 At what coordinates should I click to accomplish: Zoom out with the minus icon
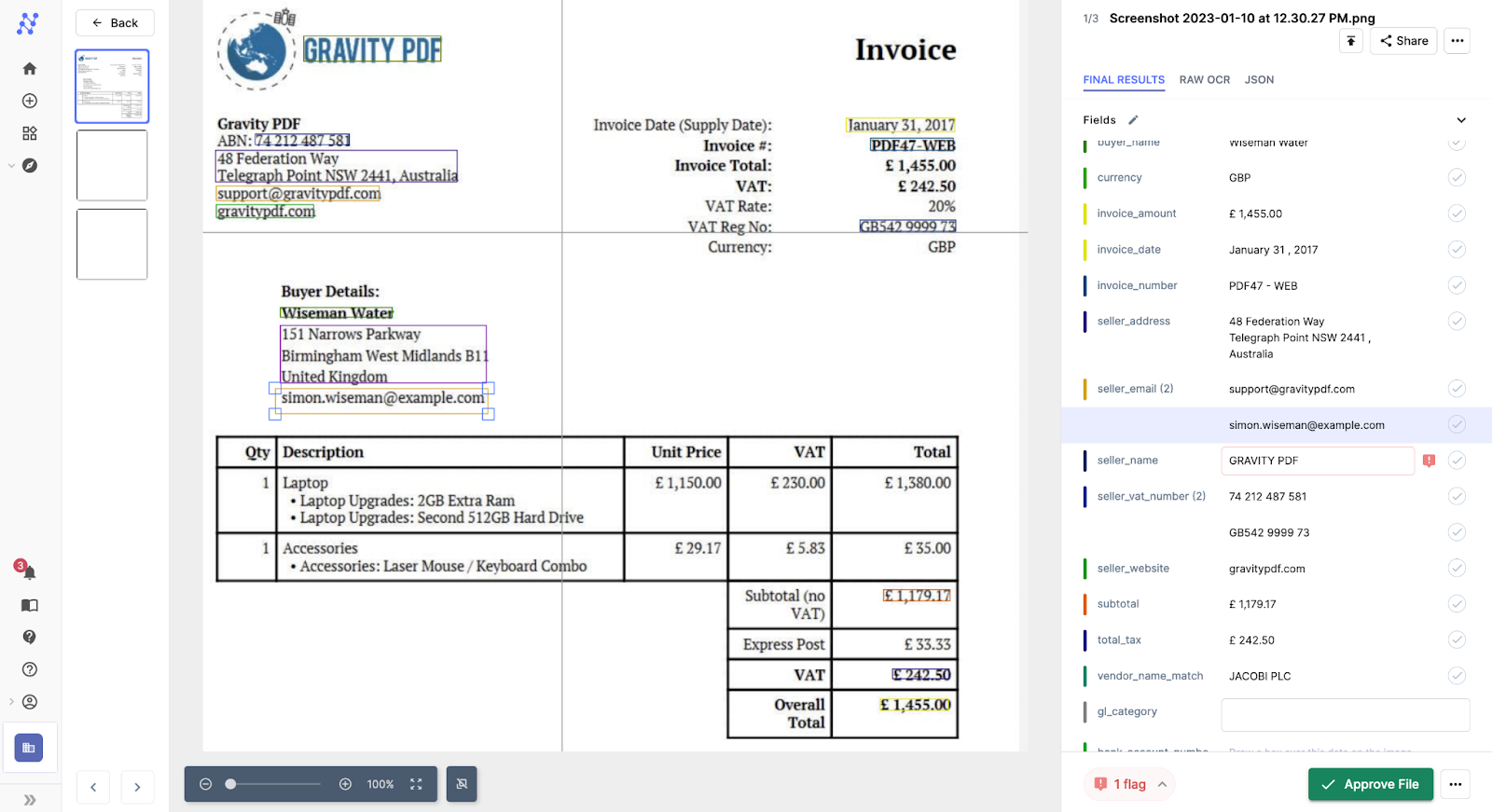[206, 784]
